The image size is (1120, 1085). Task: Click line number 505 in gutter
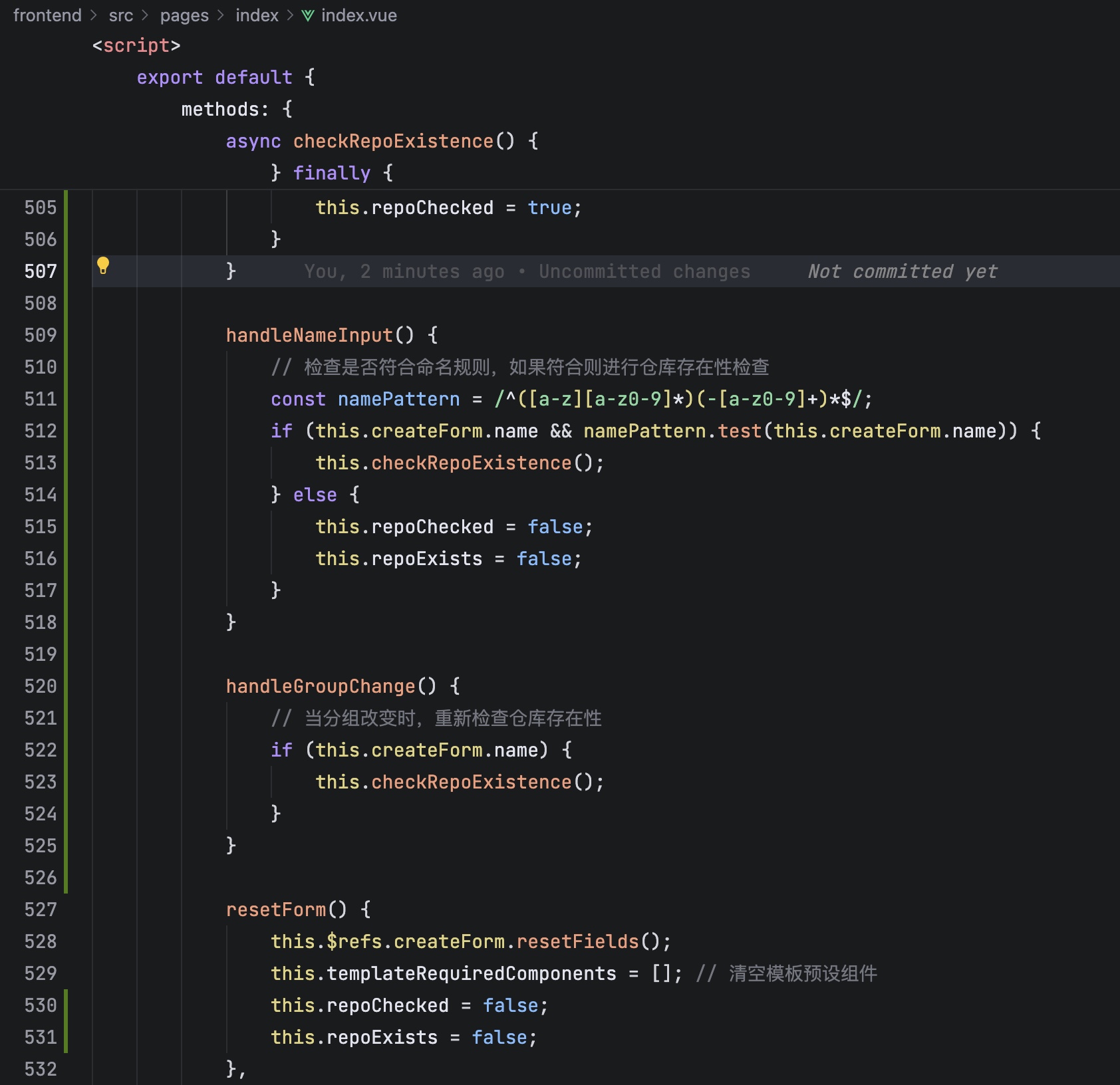pos(41,207)
